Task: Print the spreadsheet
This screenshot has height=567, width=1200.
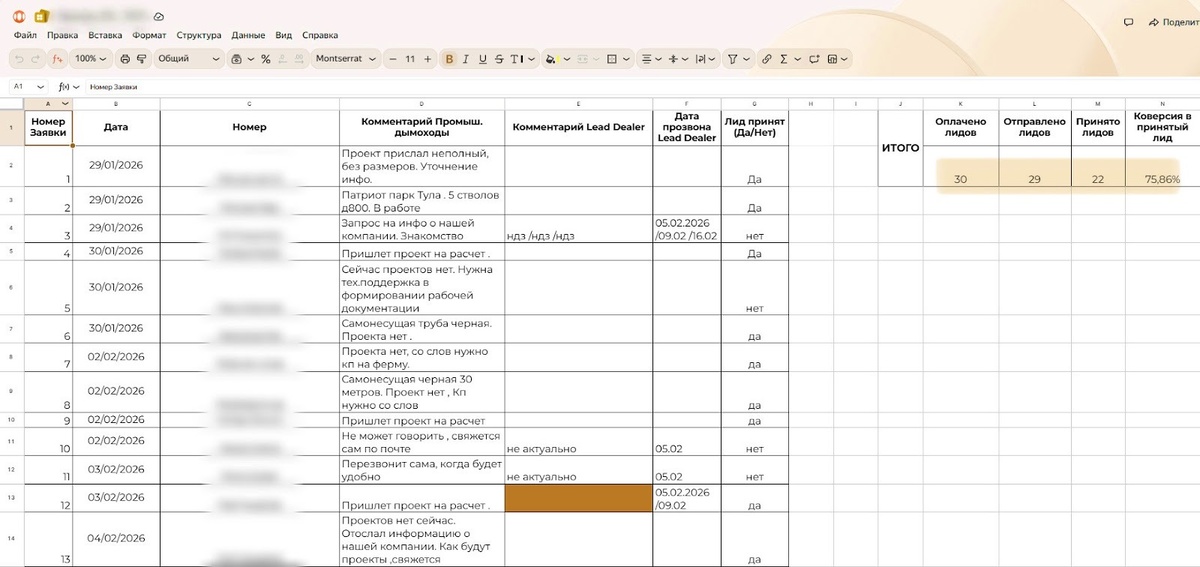Action: (x=125, y=59)
